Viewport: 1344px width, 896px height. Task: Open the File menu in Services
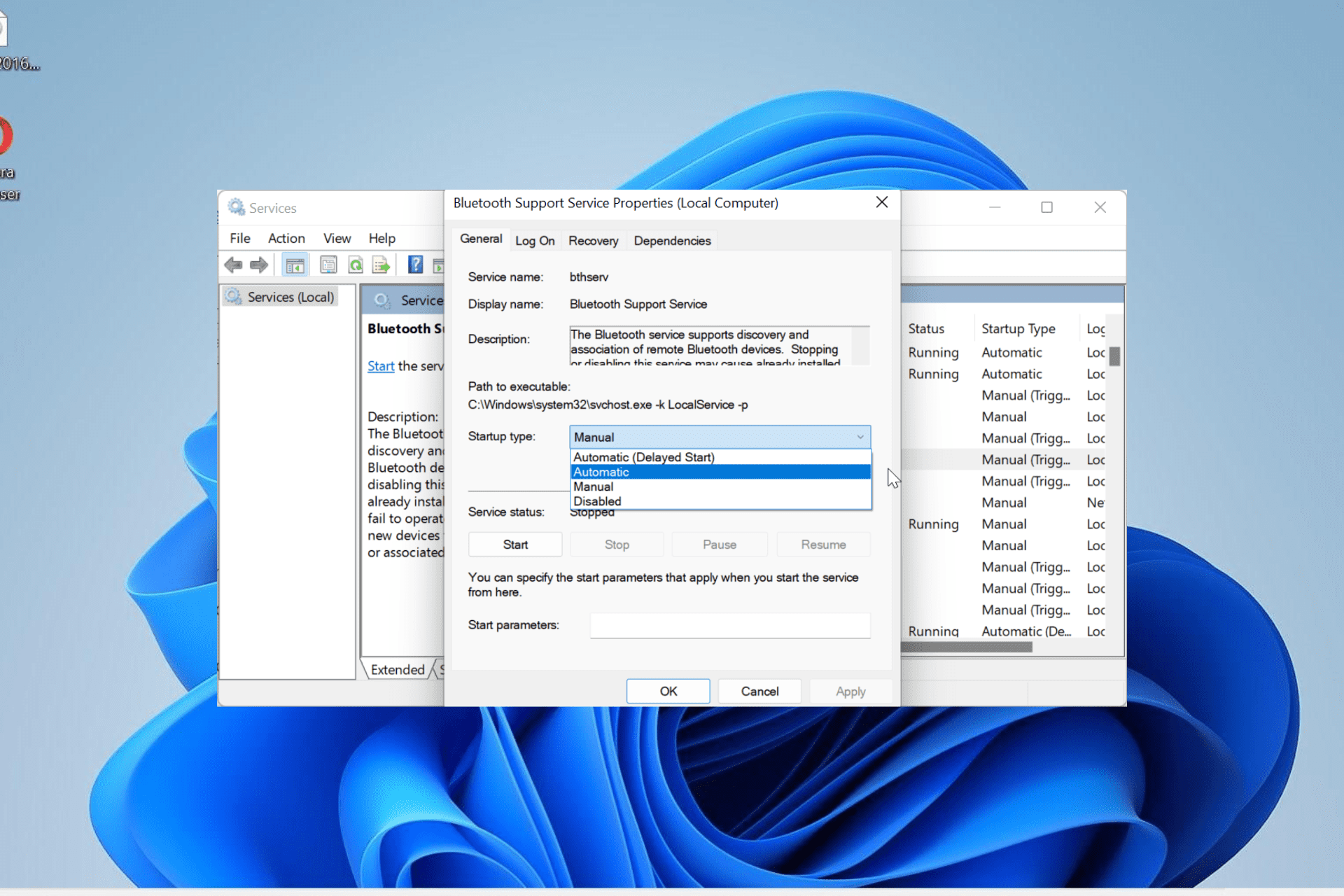[x=240, y=238]
